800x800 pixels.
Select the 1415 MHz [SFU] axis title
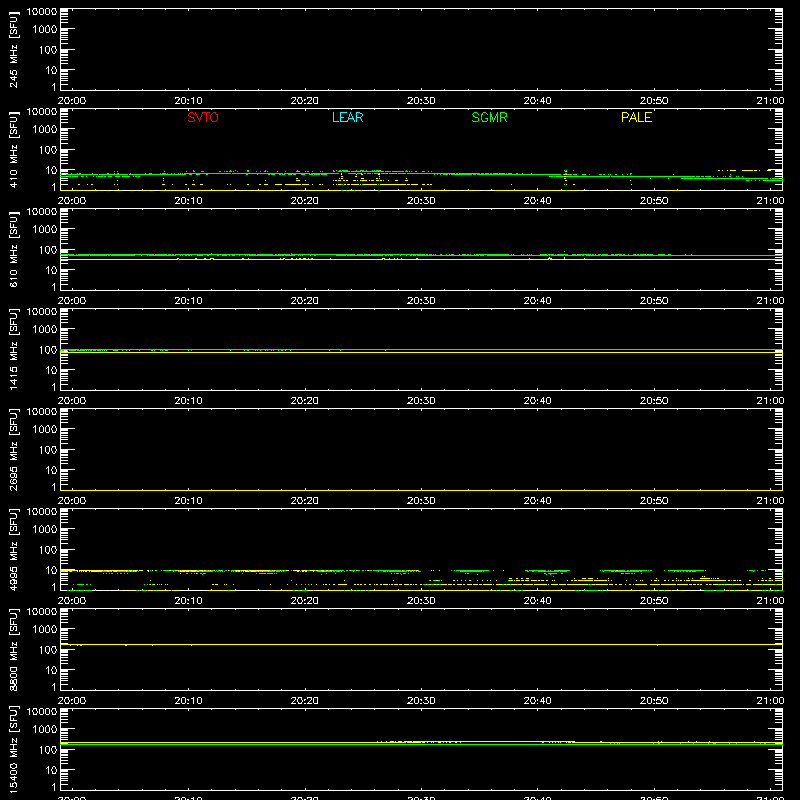coord(13,349)
